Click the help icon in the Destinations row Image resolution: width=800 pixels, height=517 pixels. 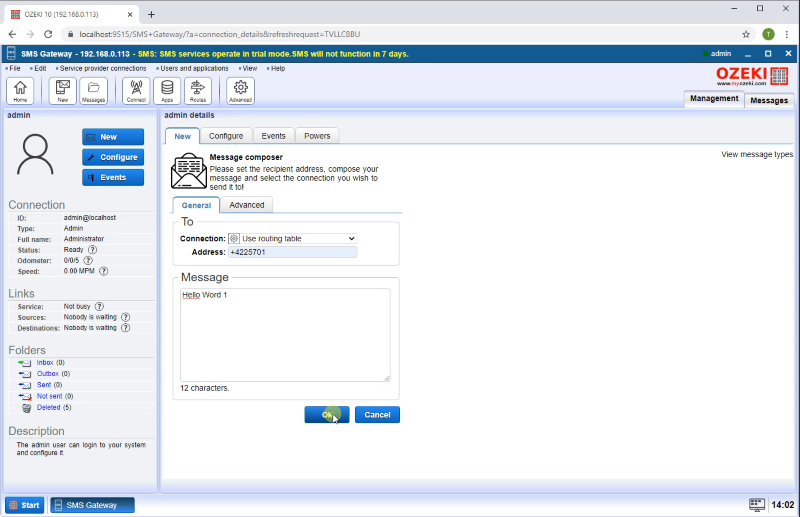click(126, 328)
